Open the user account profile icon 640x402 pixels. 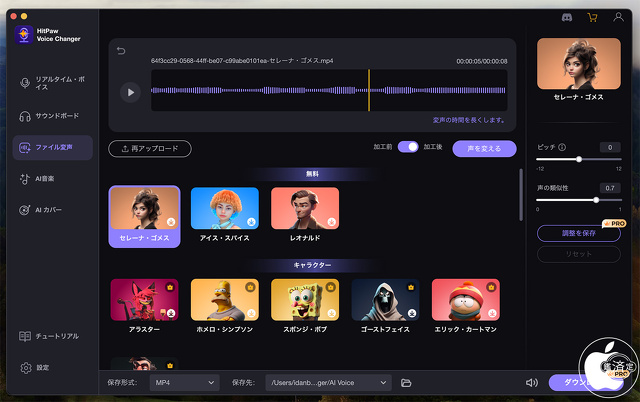[x=616, y=16]
